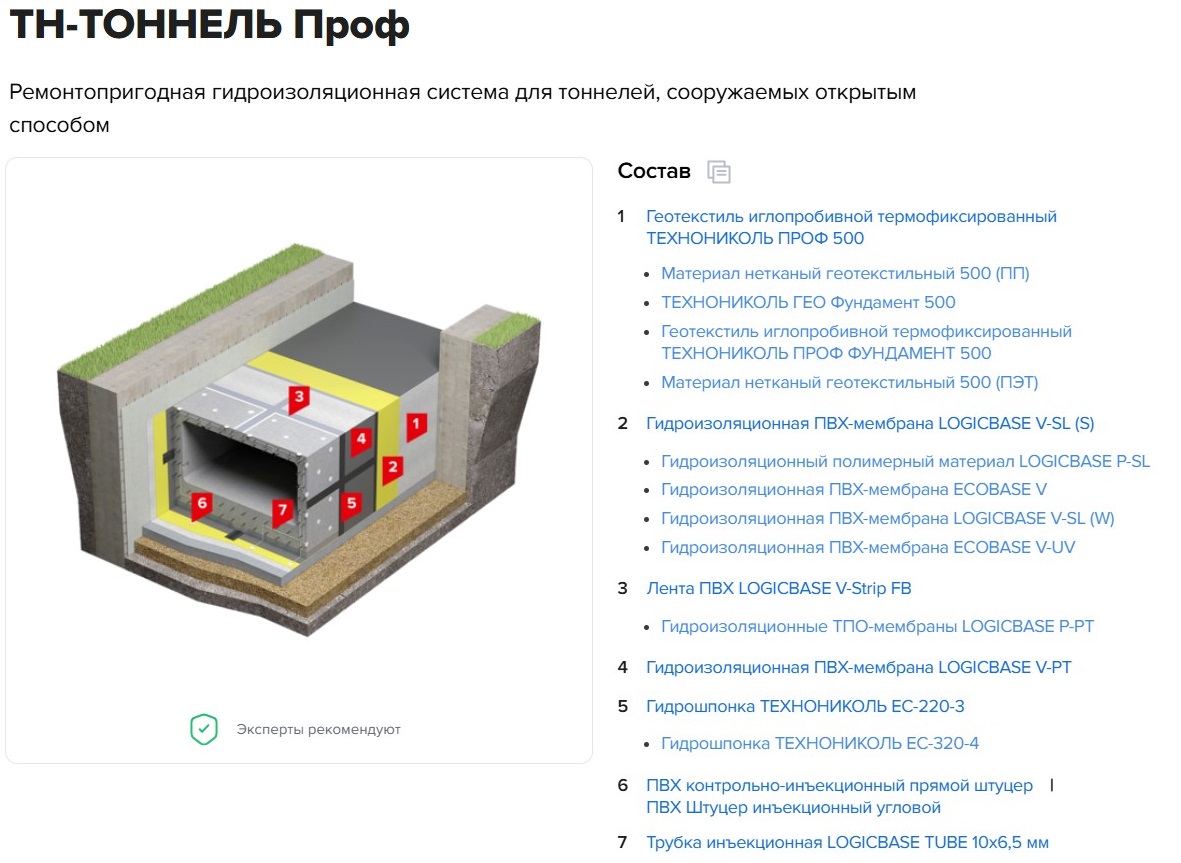
Task: Select LOGICBASE P-PT ТПО-мембраны link
Action: tap(877, 626)
